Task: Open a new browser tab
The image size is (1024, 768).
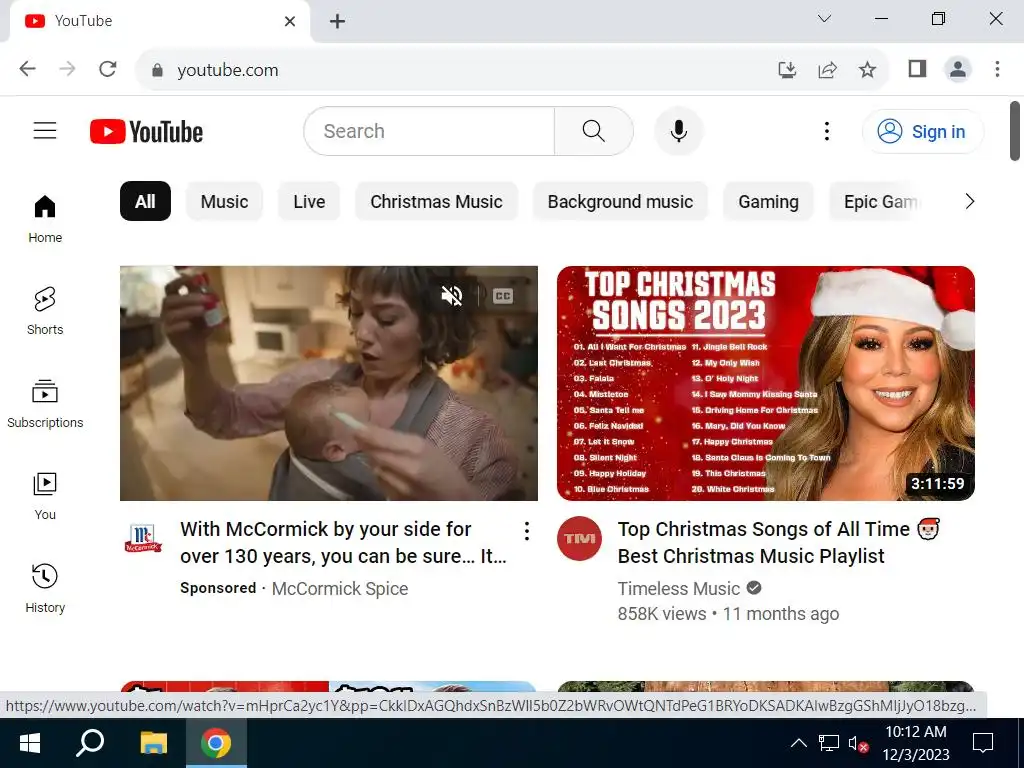Action: 337,22
